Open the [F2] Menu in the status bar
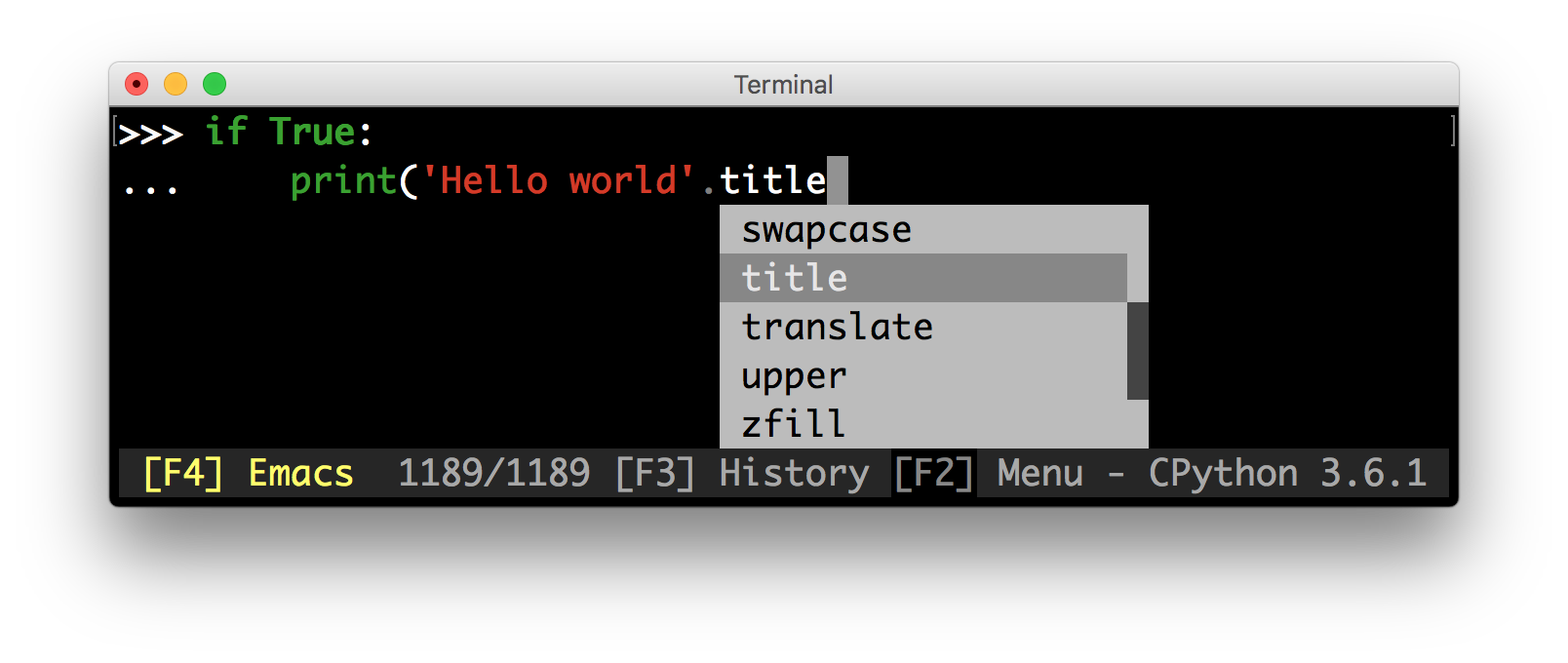 click(988, 473)
